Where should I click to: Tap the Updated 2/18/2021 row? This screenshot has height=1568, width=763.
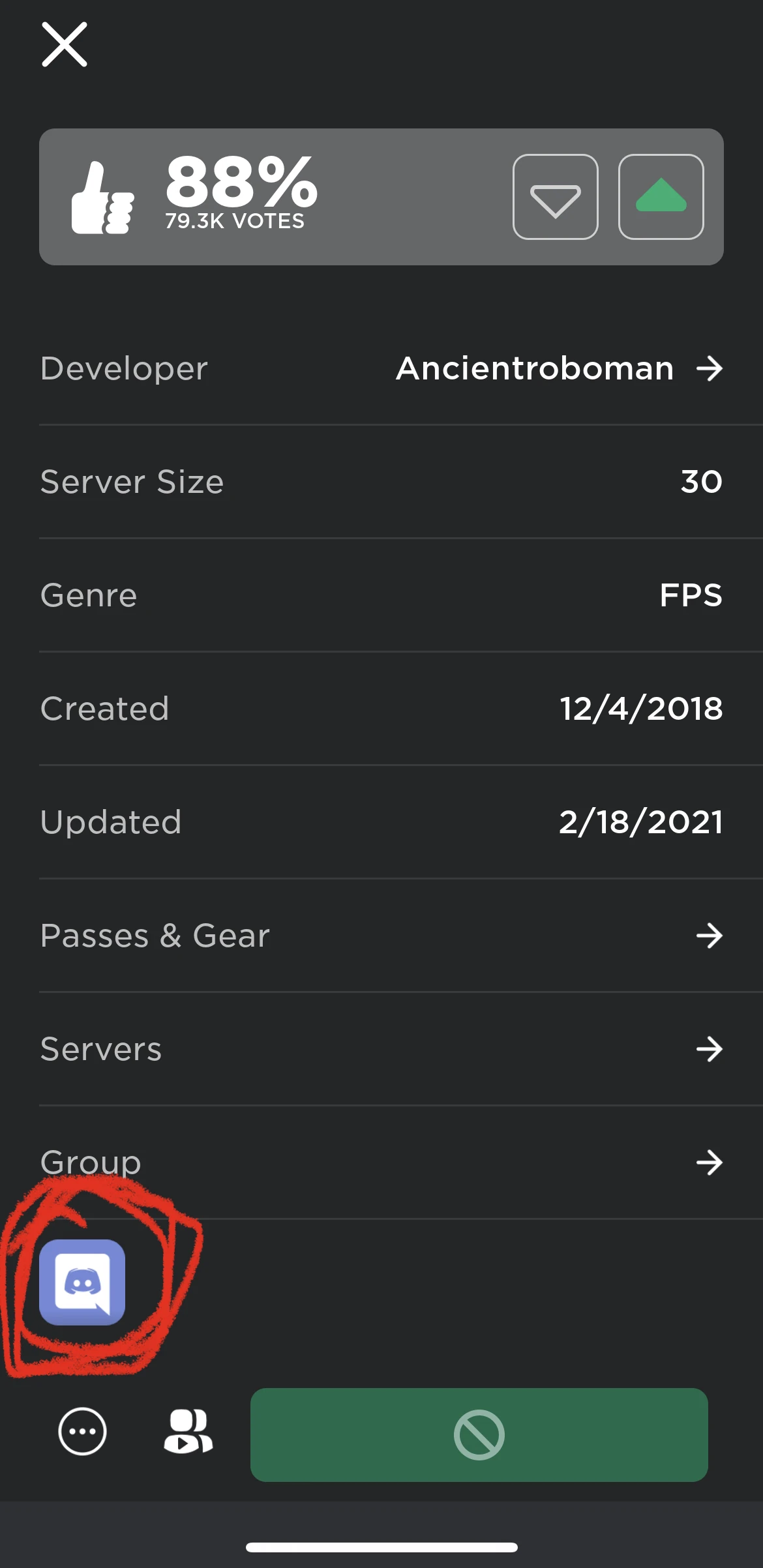tap(381, 822)
